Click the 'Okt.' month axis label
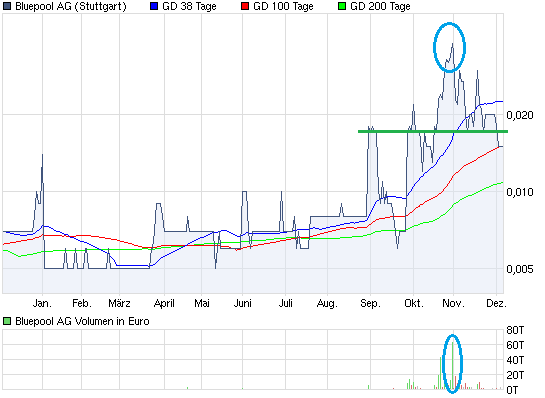Viewport: 545px width, 398px height. click(x=414, y=303)
